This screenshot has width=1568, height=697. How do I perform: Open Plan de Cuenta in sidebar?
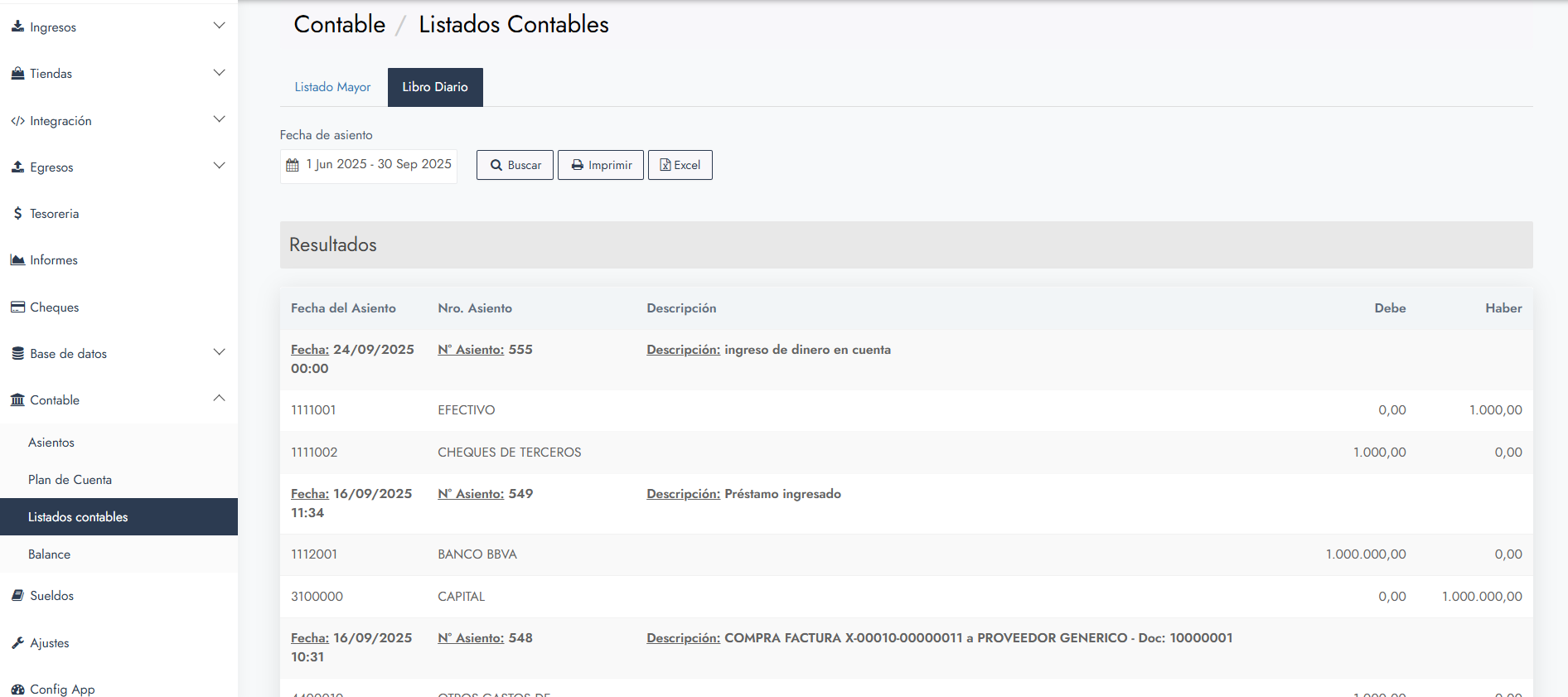point(70,480)
